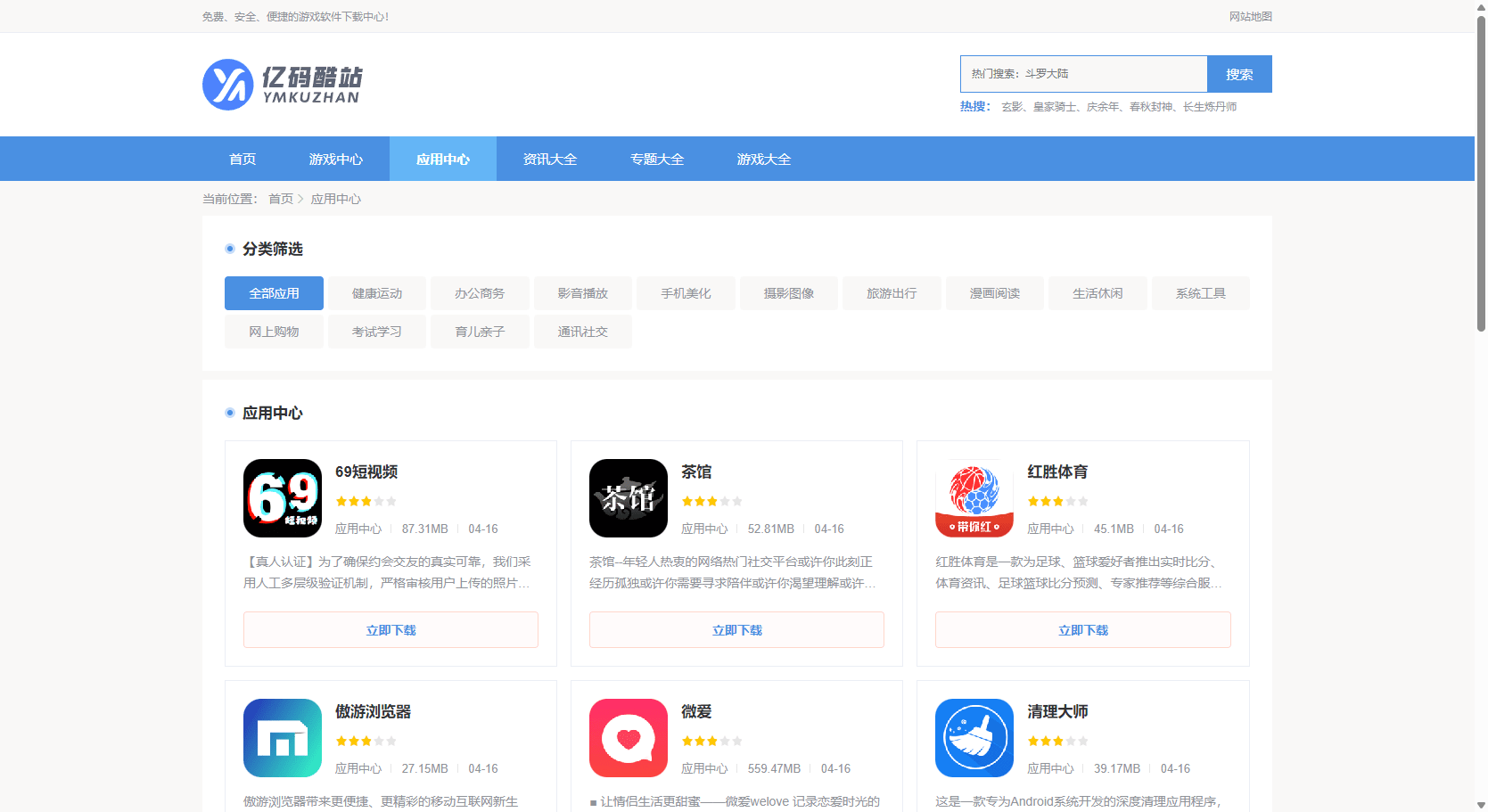Filter by 网上购物 category
The width and height of the screenshot is (1488, 812).
point(274,332)
